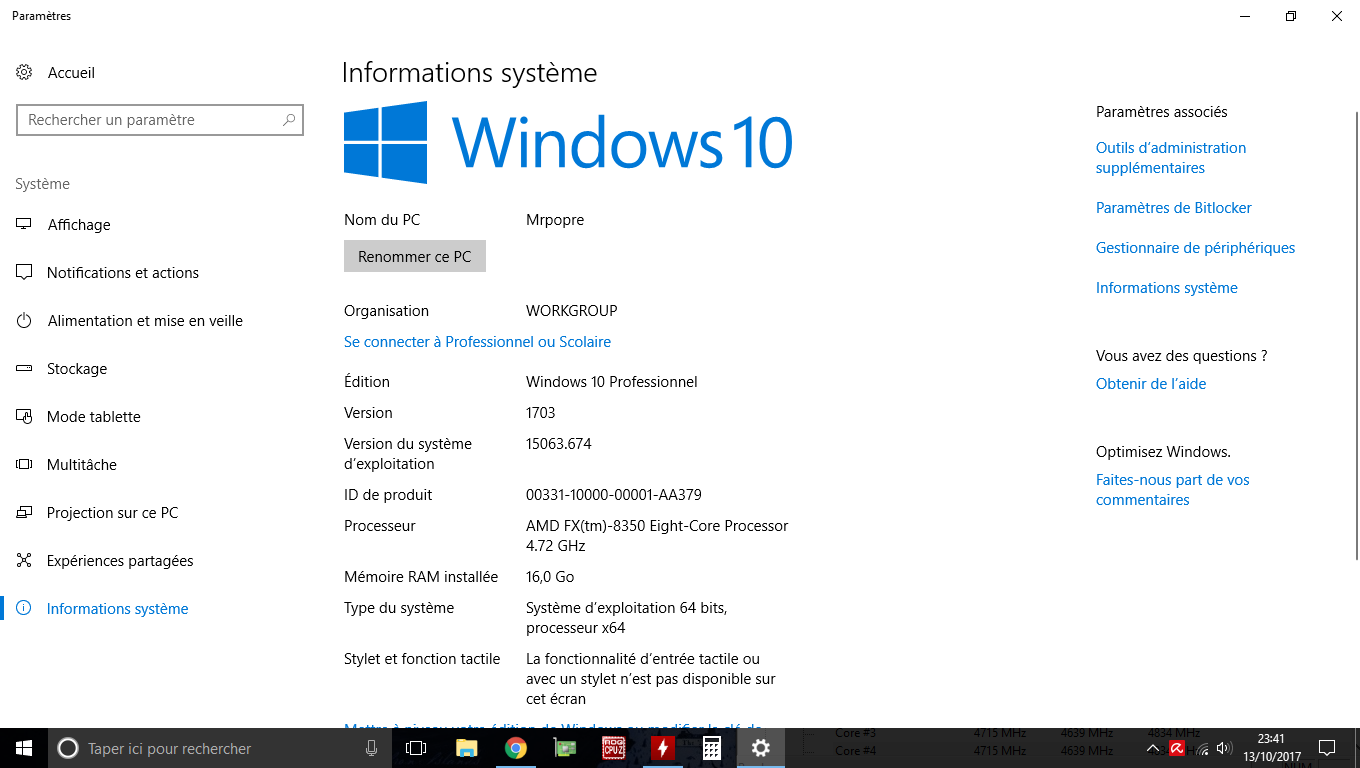1360x768 pixels.
Task: Open Informations système link under Paramètres associés
Action: pos(1167,288)
